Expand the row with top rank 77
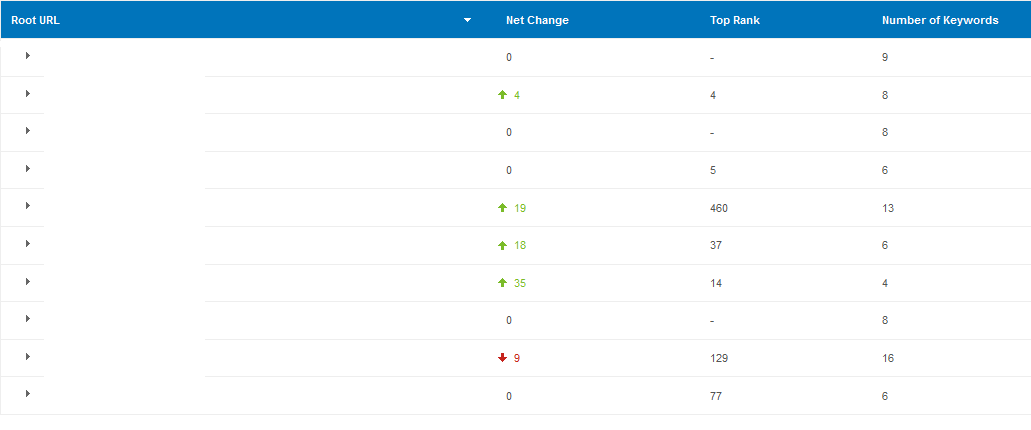1031x430 pixels. [x=28, y=393]
